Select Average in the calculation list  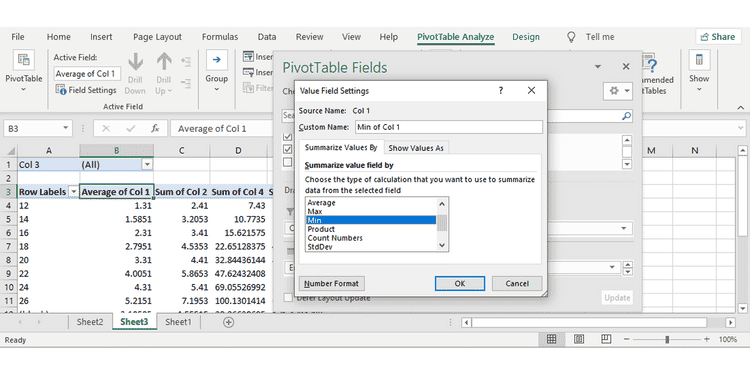(x=371, y=202)
